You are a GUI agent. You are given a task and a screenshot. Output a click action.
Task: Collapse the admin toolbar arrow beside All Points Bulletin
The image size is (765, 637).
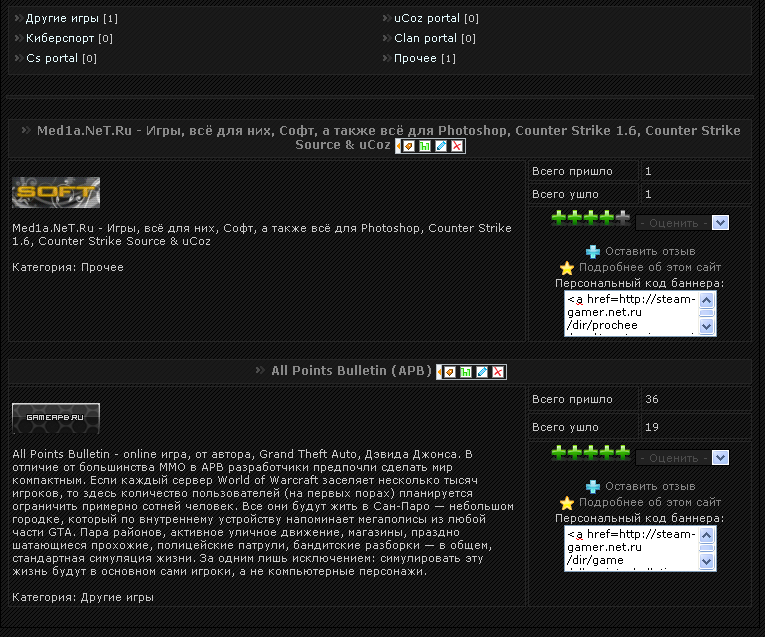440,372
